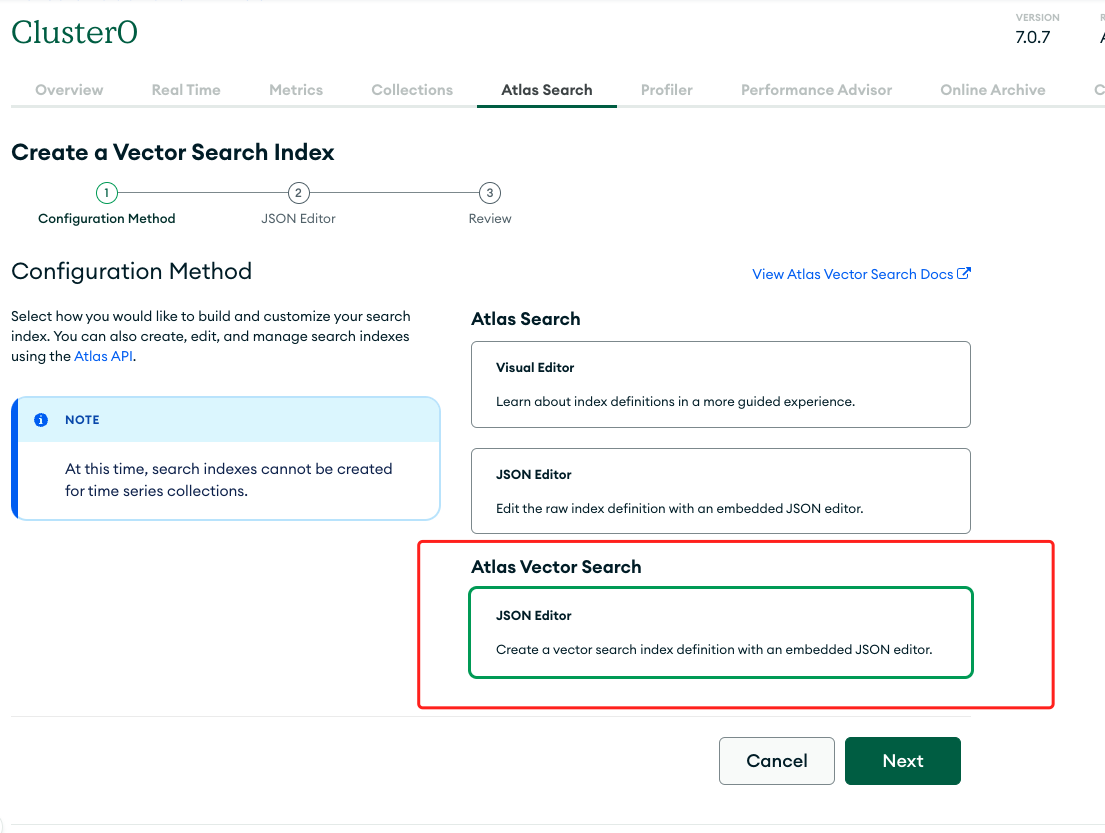Image resolution: width=1105 pixels, height=833 pixels.
Task: Click step 1 Configuration Method circle
Action: point(107,193)
